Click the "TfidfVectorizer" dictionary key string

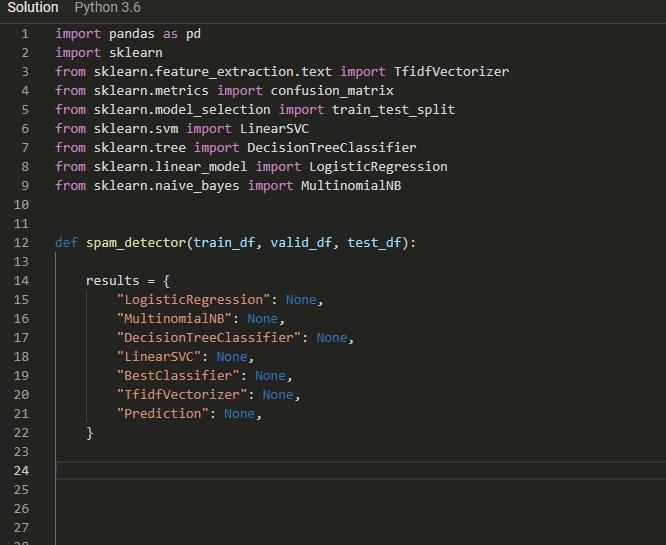click(x=182, y=395)
